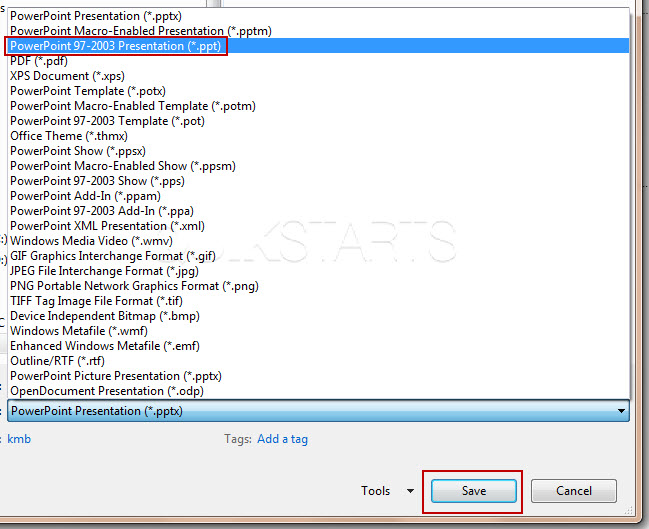The height and width of the screenshot is (529, 649).
Task: Select Enhanced Windows Metafile (*.emf)
Action: pos(318,346)
